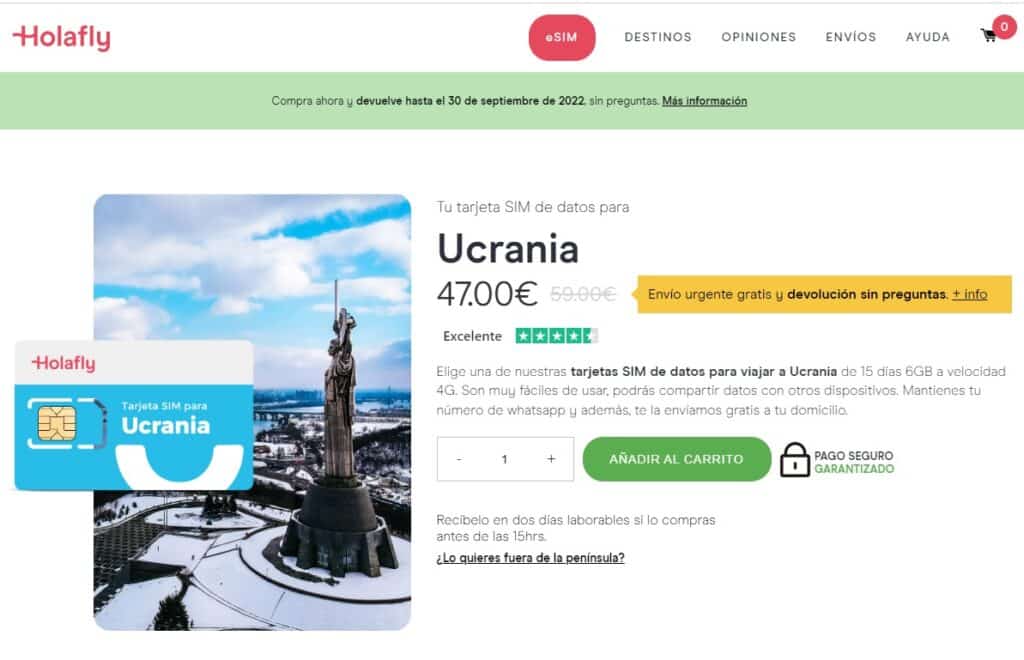Click the quantity number field
The image size is (1024, 660).
504,460
